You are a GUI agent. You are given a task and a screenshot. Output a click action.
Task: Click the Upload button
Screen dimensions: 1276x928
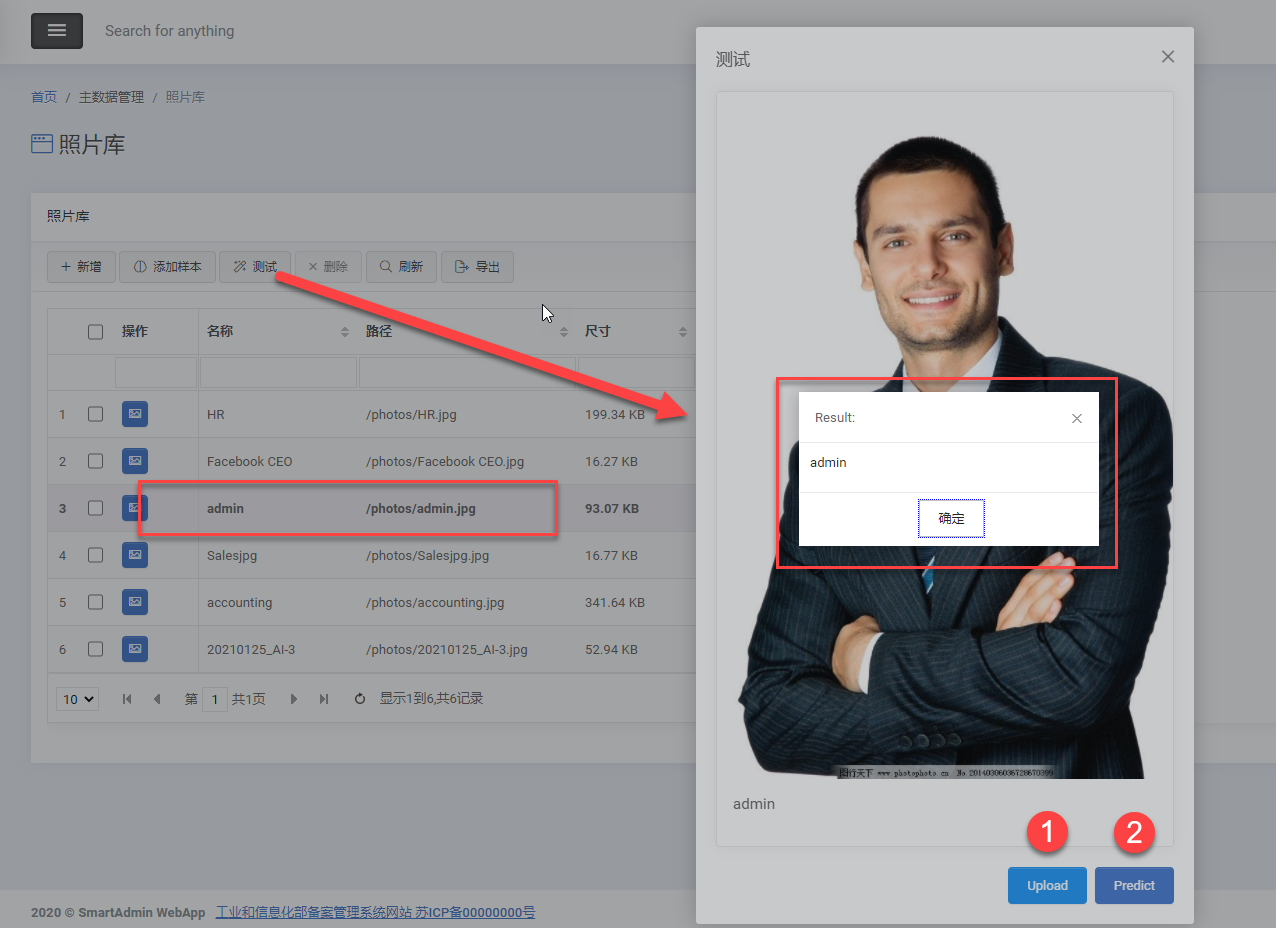1047,885
